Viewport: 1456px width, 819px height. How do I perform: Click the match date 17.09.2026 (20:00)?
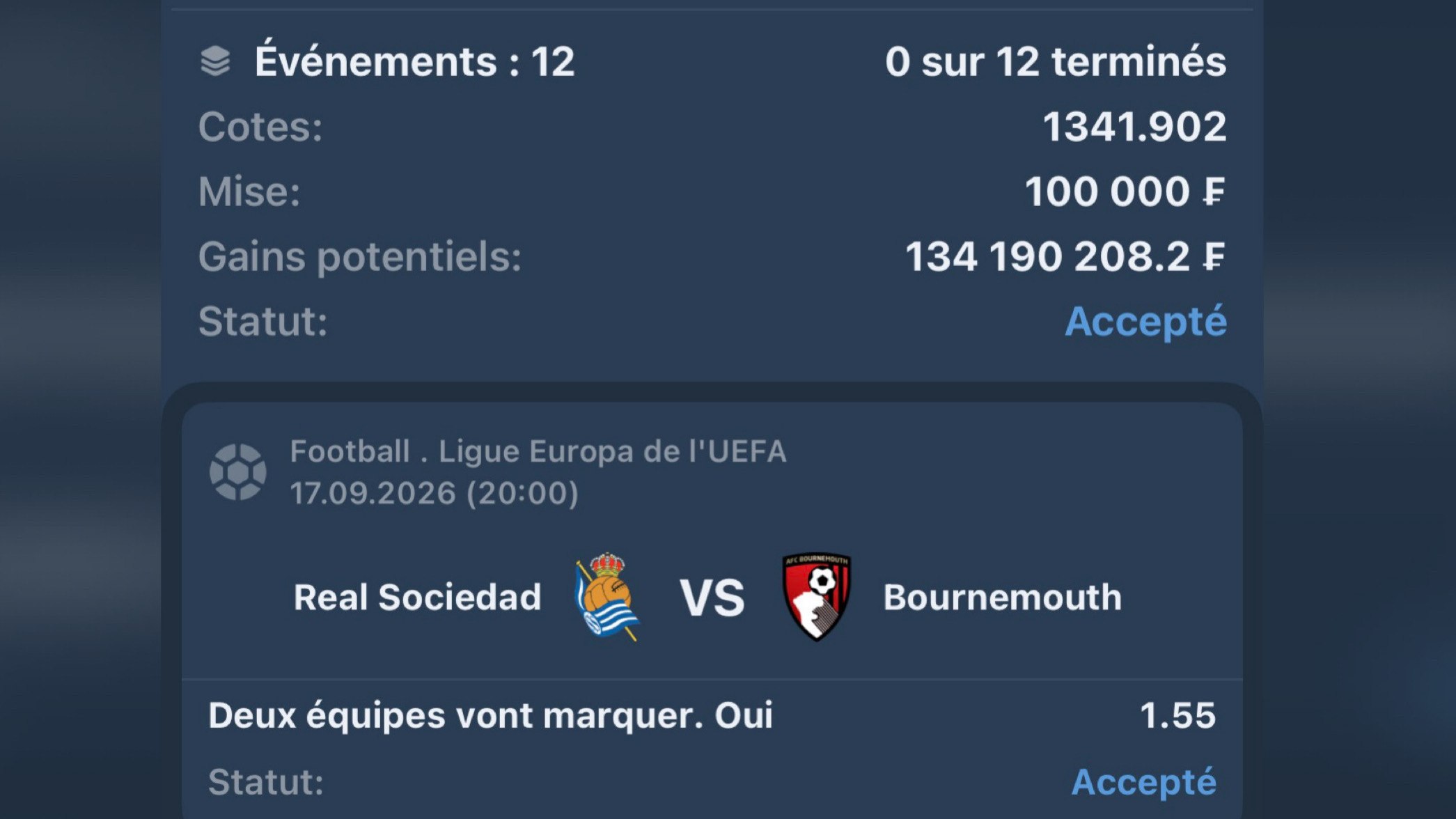tap(435, 494)
